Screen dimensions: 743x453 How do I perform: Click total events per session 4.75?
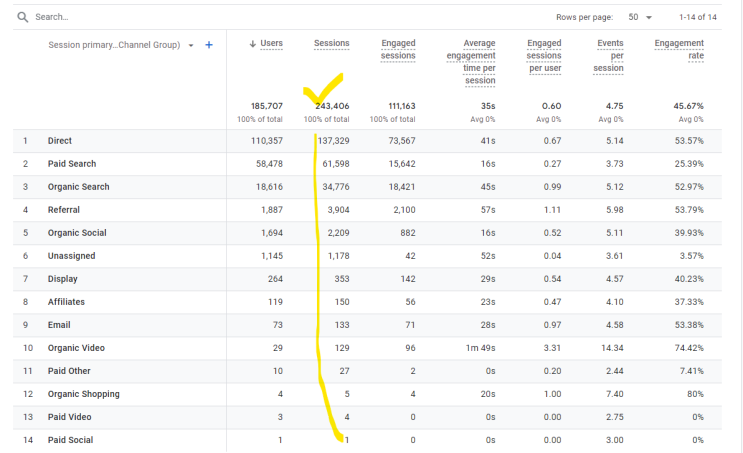(615, 106)
